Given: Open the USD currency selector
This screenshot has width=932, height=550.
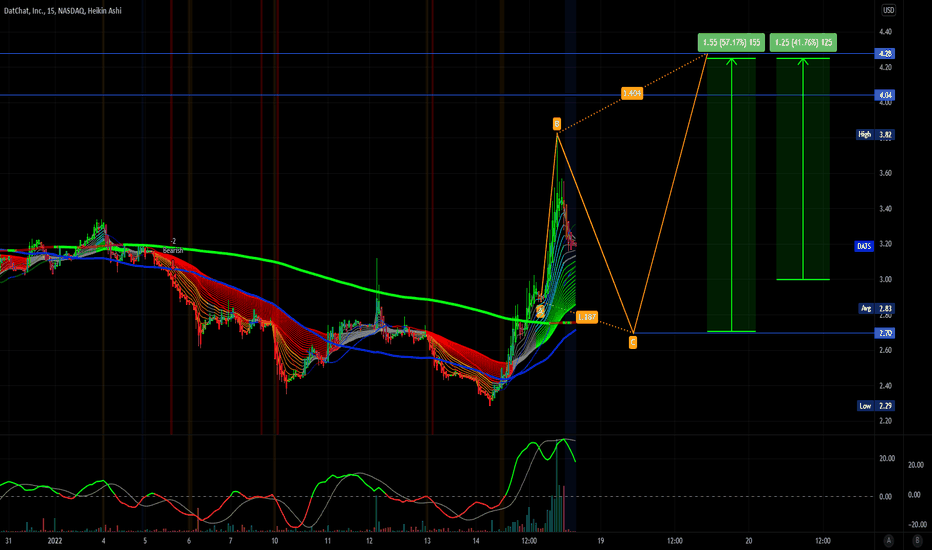Looking at the screenshot, I should point(888,10).
